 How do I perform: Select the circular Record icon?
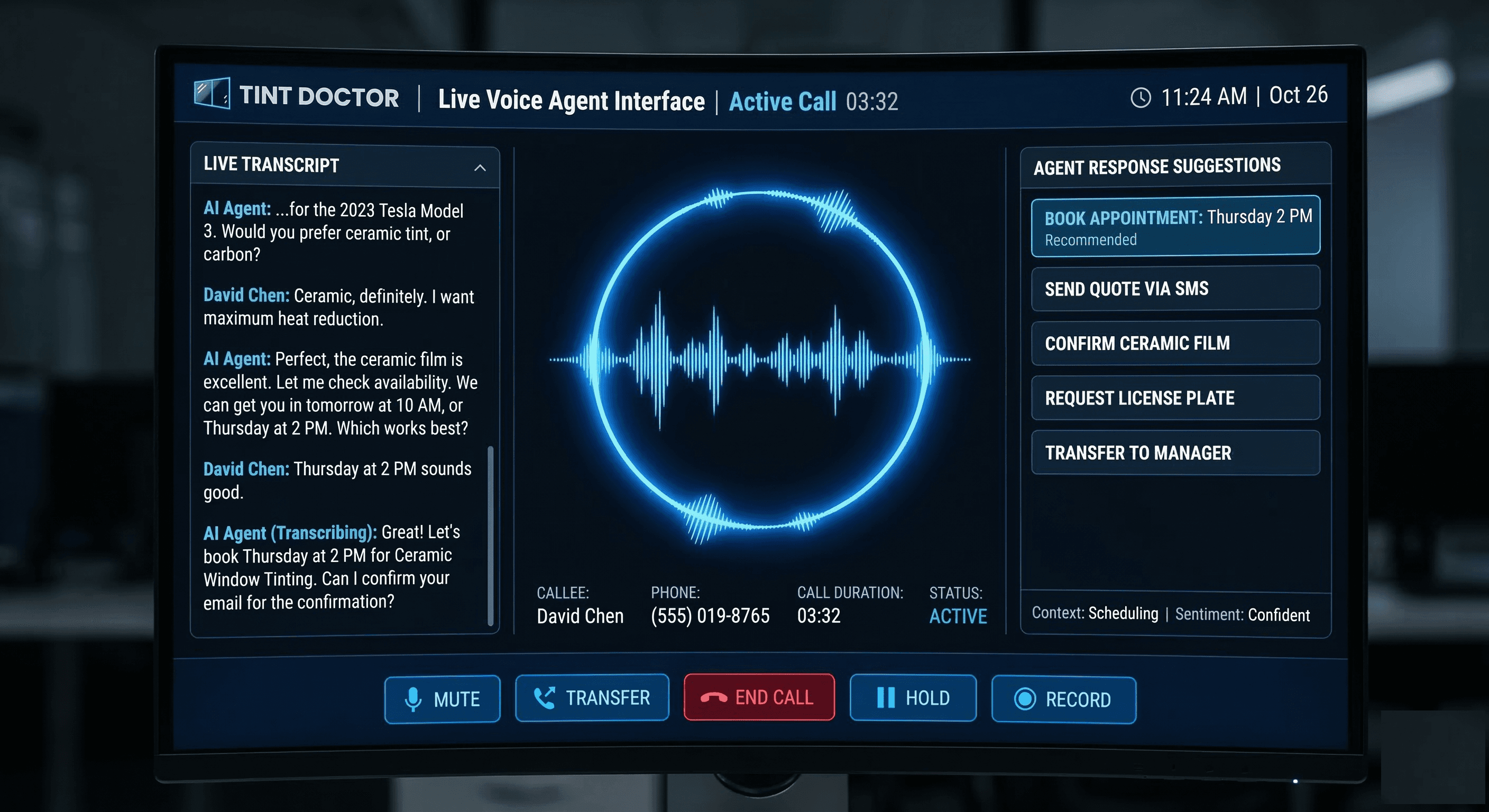[1025, 699]
